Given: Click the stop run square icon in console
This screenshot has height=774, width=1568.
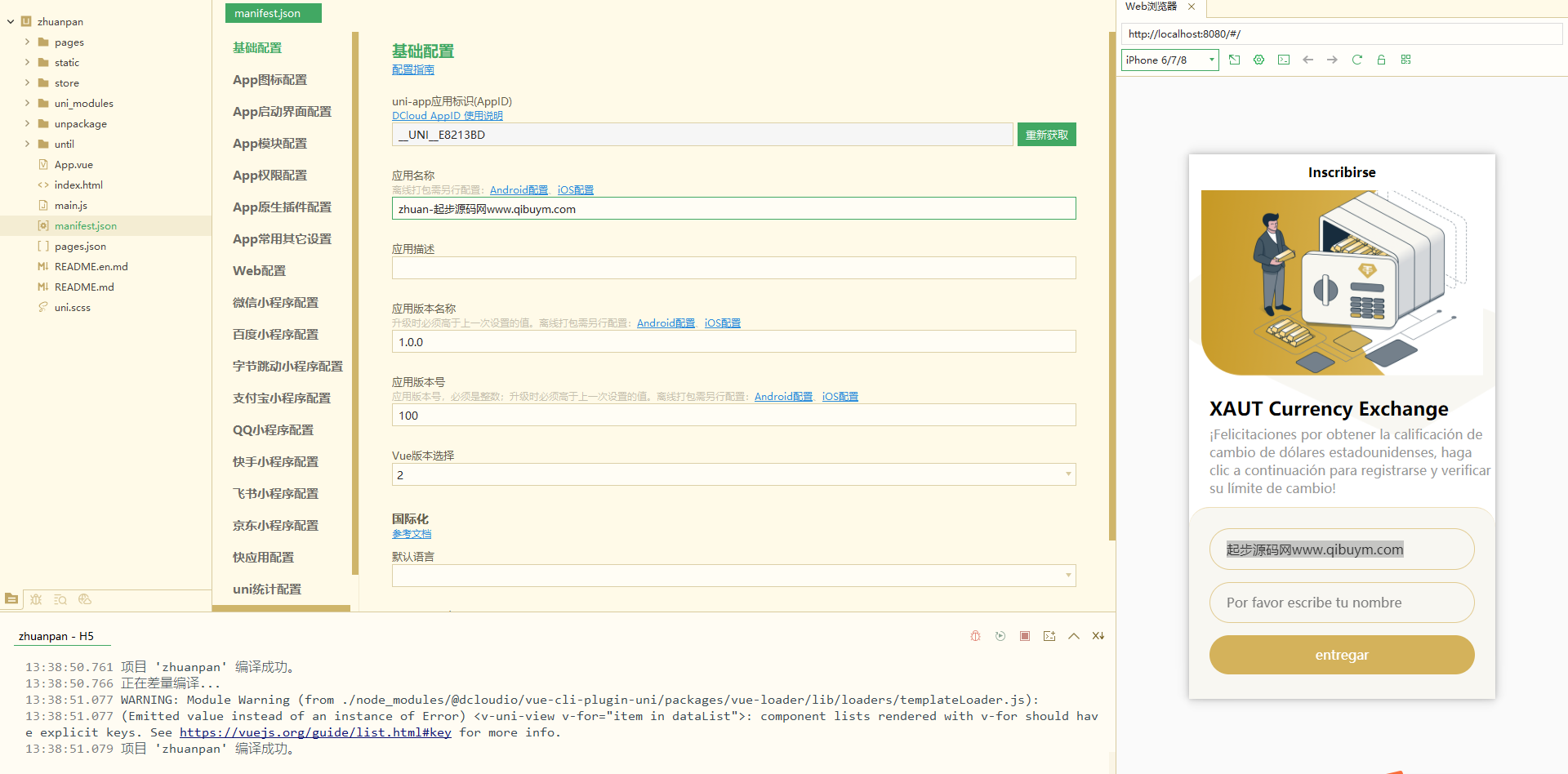Looking at the screenshot, I should click(x=1024, y=636).
